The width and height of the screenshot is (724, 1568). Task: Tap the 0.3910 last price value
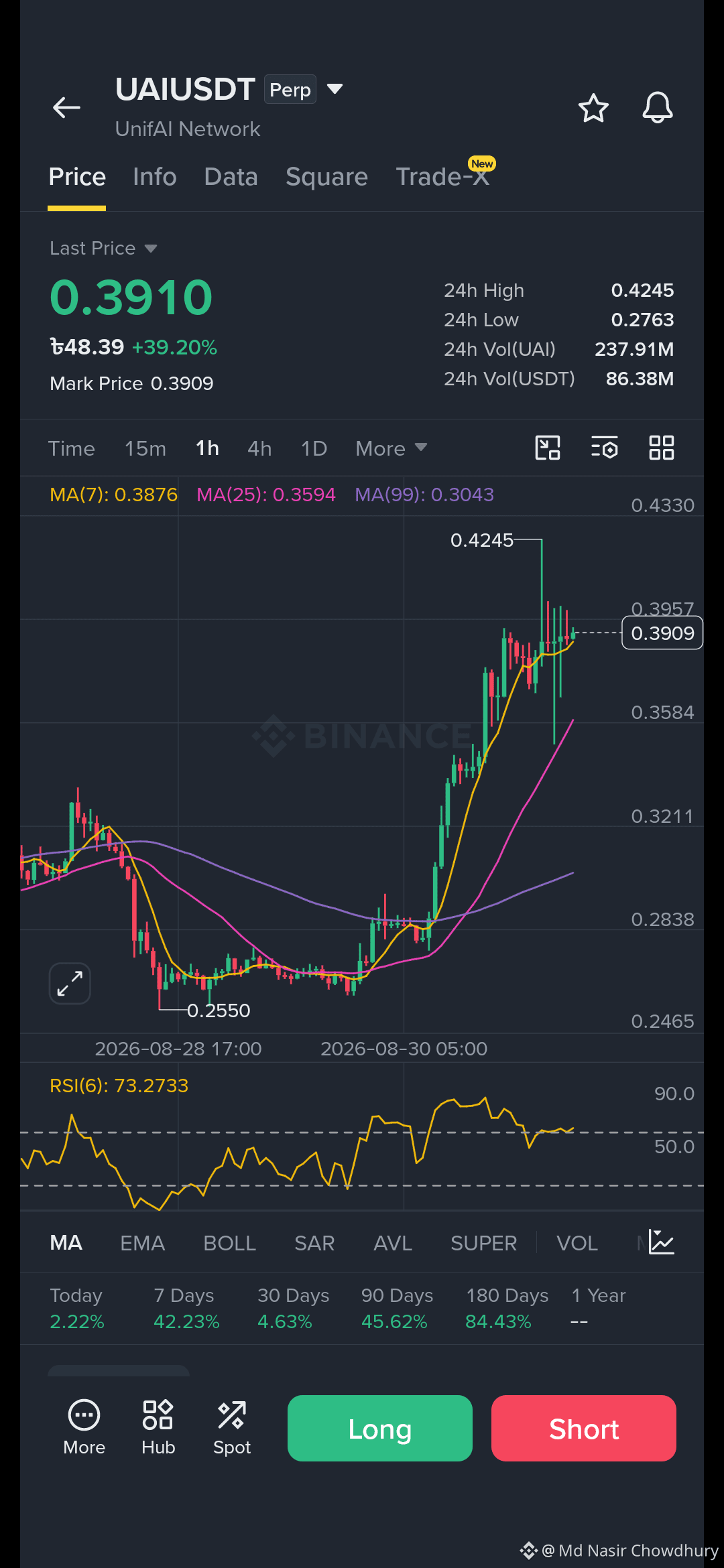[x=131, y=298]
